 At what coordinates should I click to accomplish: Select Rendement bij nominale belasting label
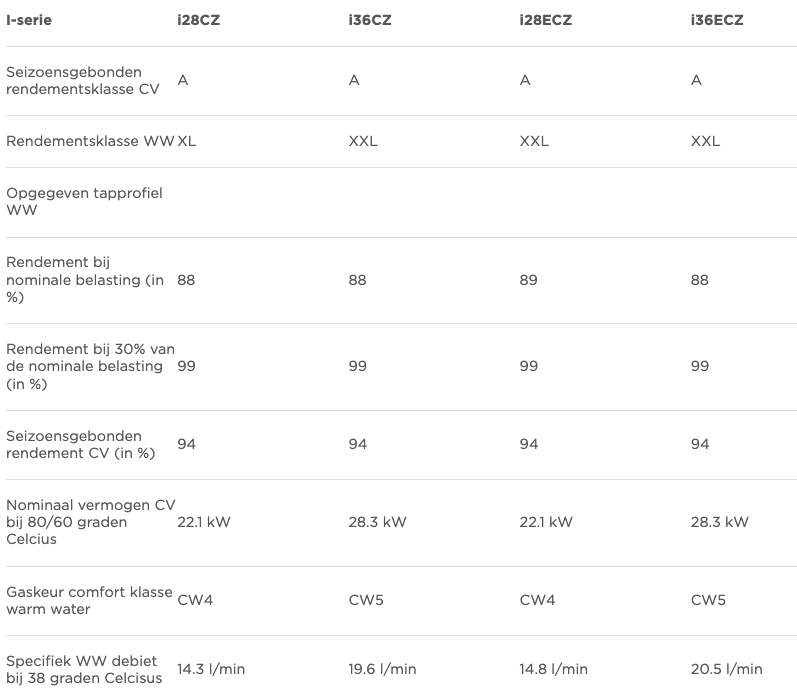(85, 280)
